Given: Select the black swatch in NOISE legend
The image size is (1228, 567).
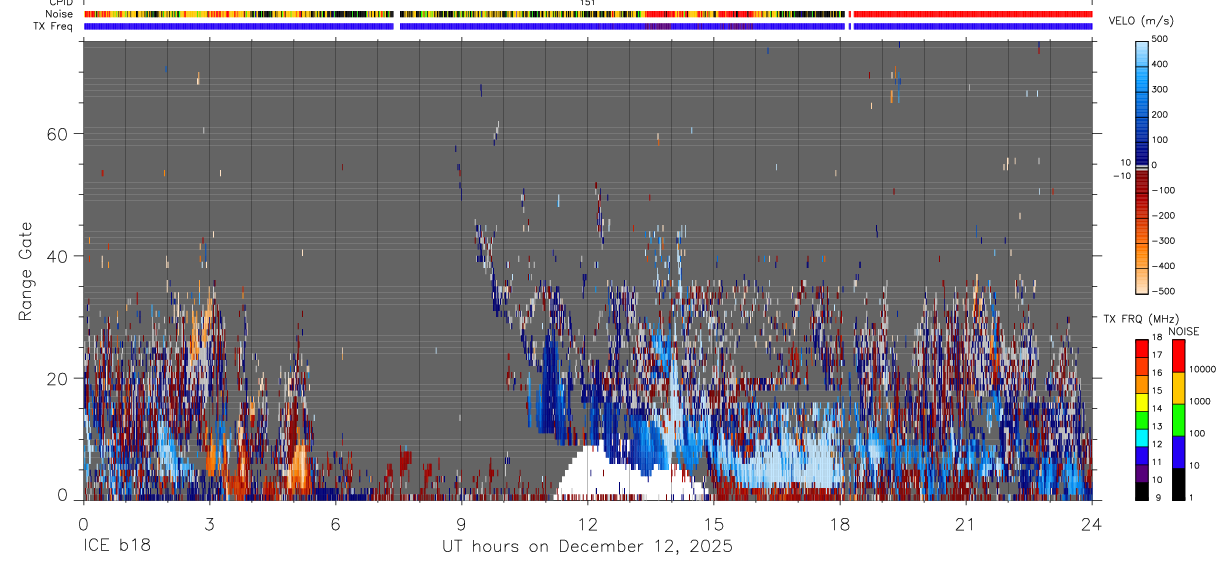Looking at the screenshot, I should click(1178, 484).
